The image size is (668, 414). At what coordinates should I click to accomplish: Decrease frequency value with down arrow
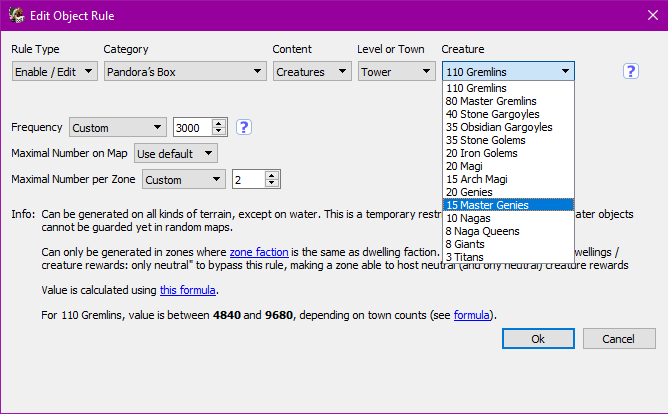(219, 131)
